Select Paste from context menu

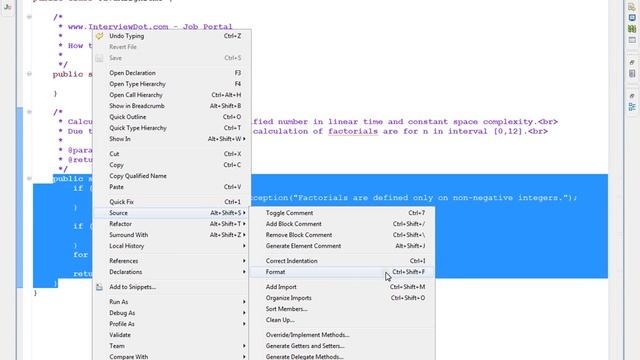171,187
